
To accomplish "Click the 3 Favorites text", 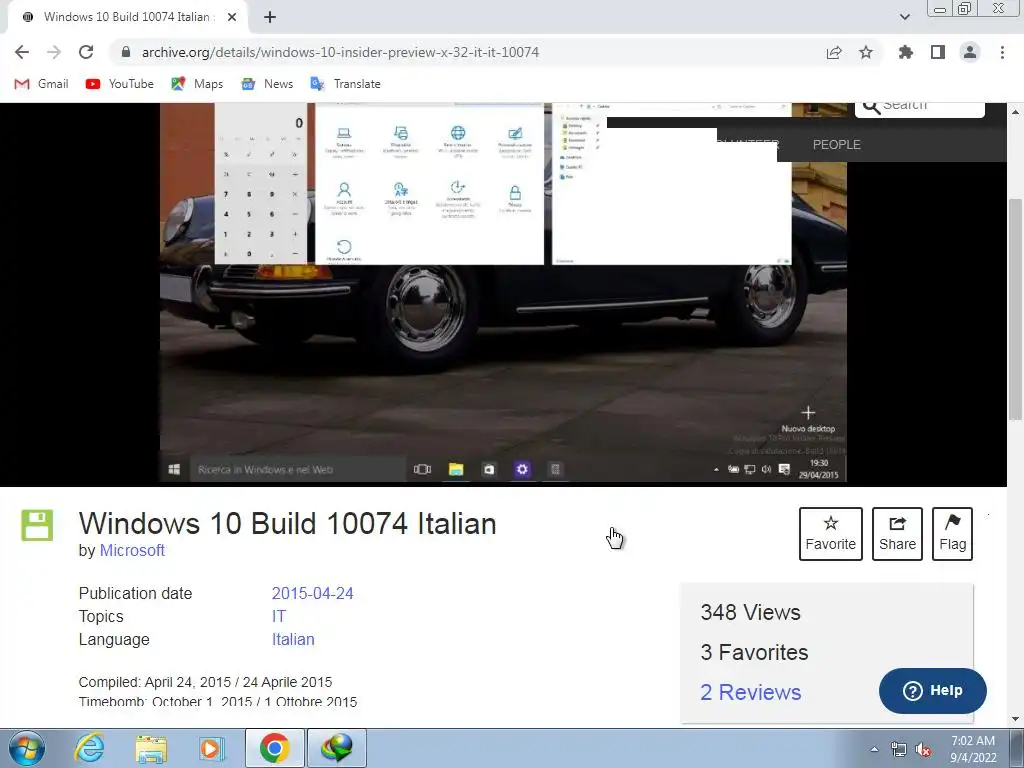I will pyautogui.click(x=754, y=652).
